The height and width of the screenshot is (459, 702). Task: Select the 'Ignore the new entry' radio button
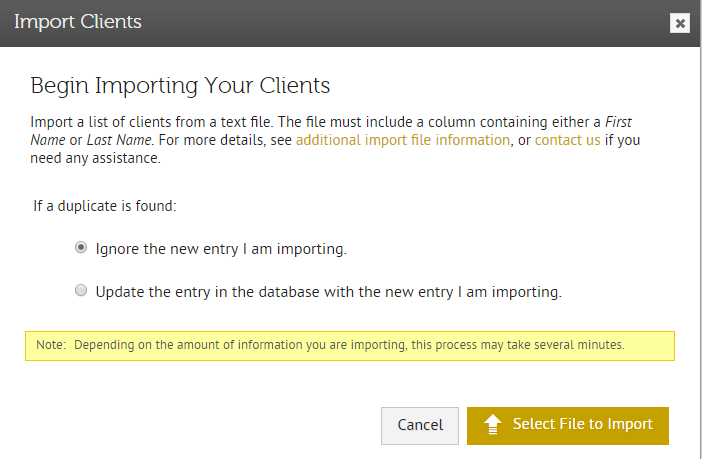coord(81,249)
